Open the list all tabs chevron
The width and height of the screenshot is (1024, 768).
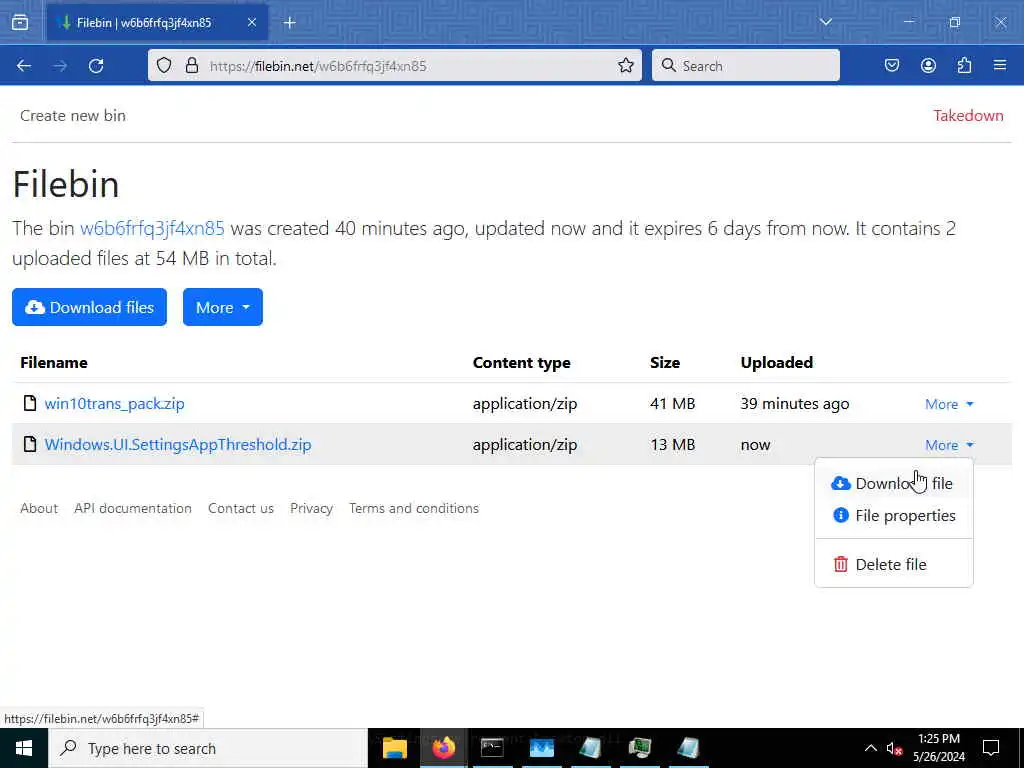pos(825,22)
